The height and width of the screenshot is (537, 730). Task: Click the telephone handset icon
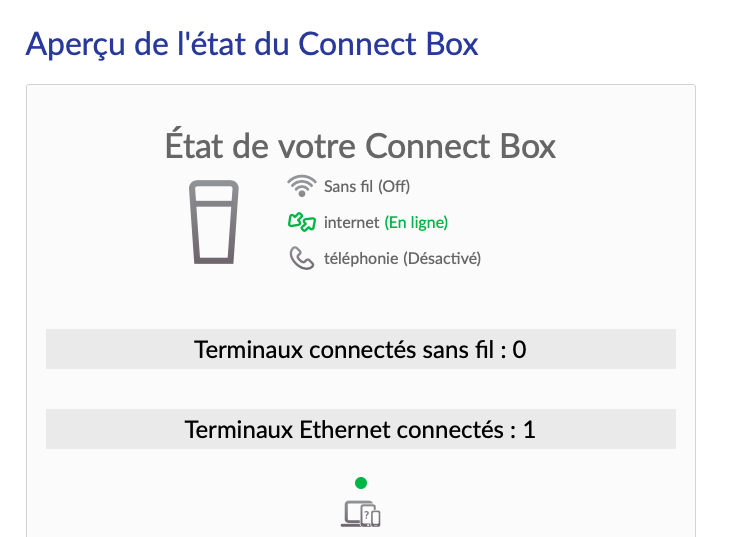point(301,258)
